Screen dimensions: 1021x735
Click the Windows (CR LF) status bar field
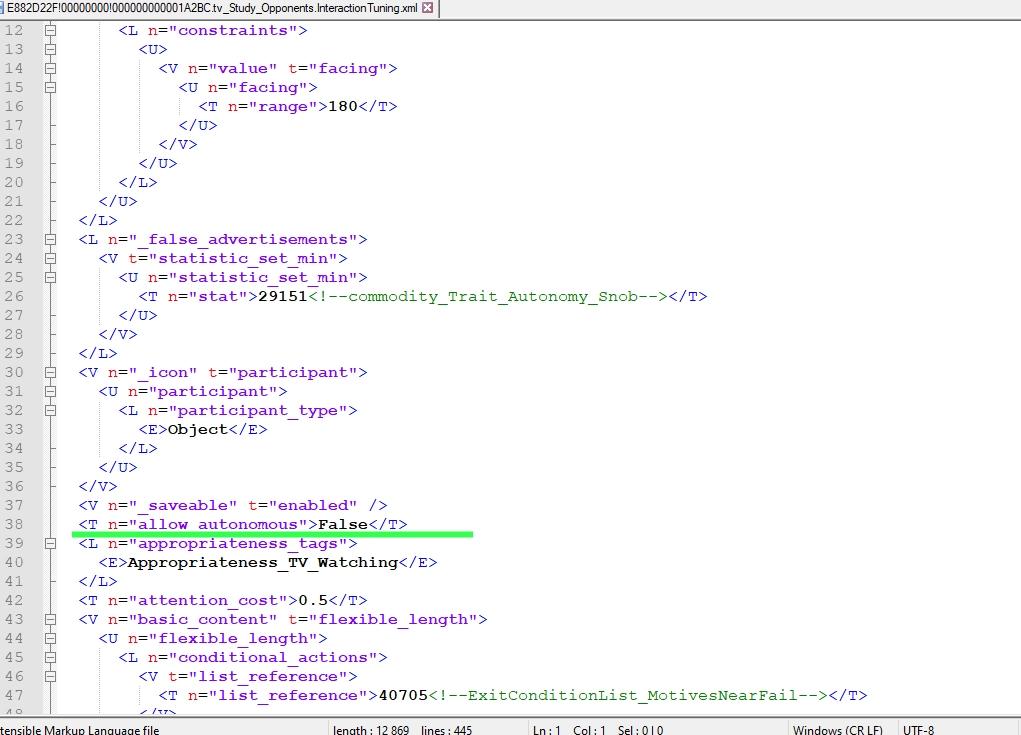[x=837, y=729]
